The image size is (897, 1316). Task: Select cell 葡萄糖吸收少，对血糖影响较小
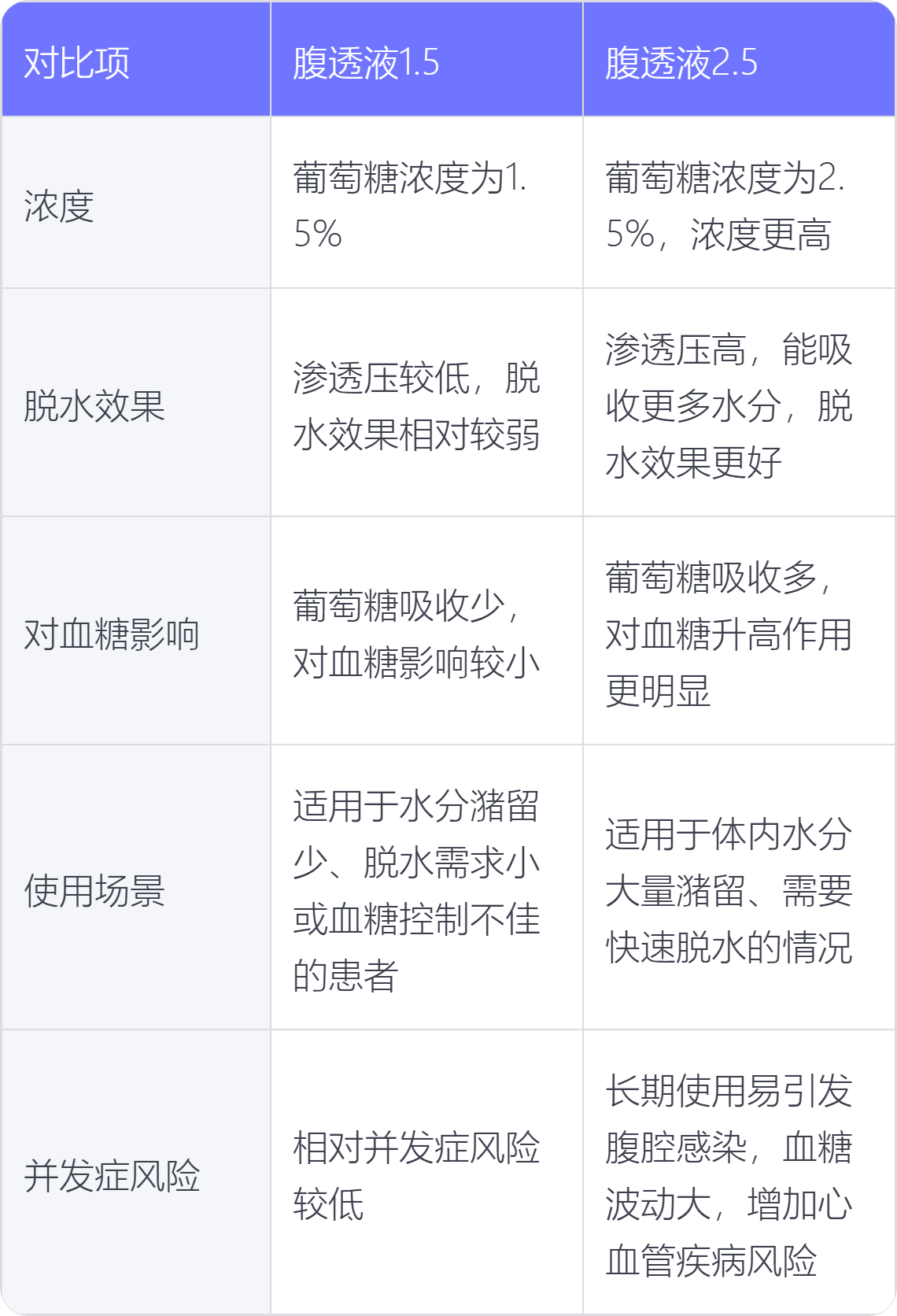click(x=426, y=631)
